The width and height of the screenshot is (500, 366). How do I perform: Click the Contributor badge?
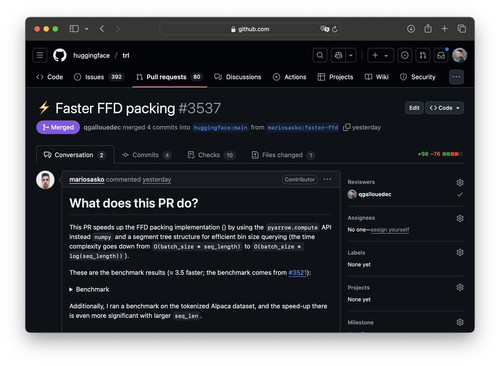click(299, 179)
